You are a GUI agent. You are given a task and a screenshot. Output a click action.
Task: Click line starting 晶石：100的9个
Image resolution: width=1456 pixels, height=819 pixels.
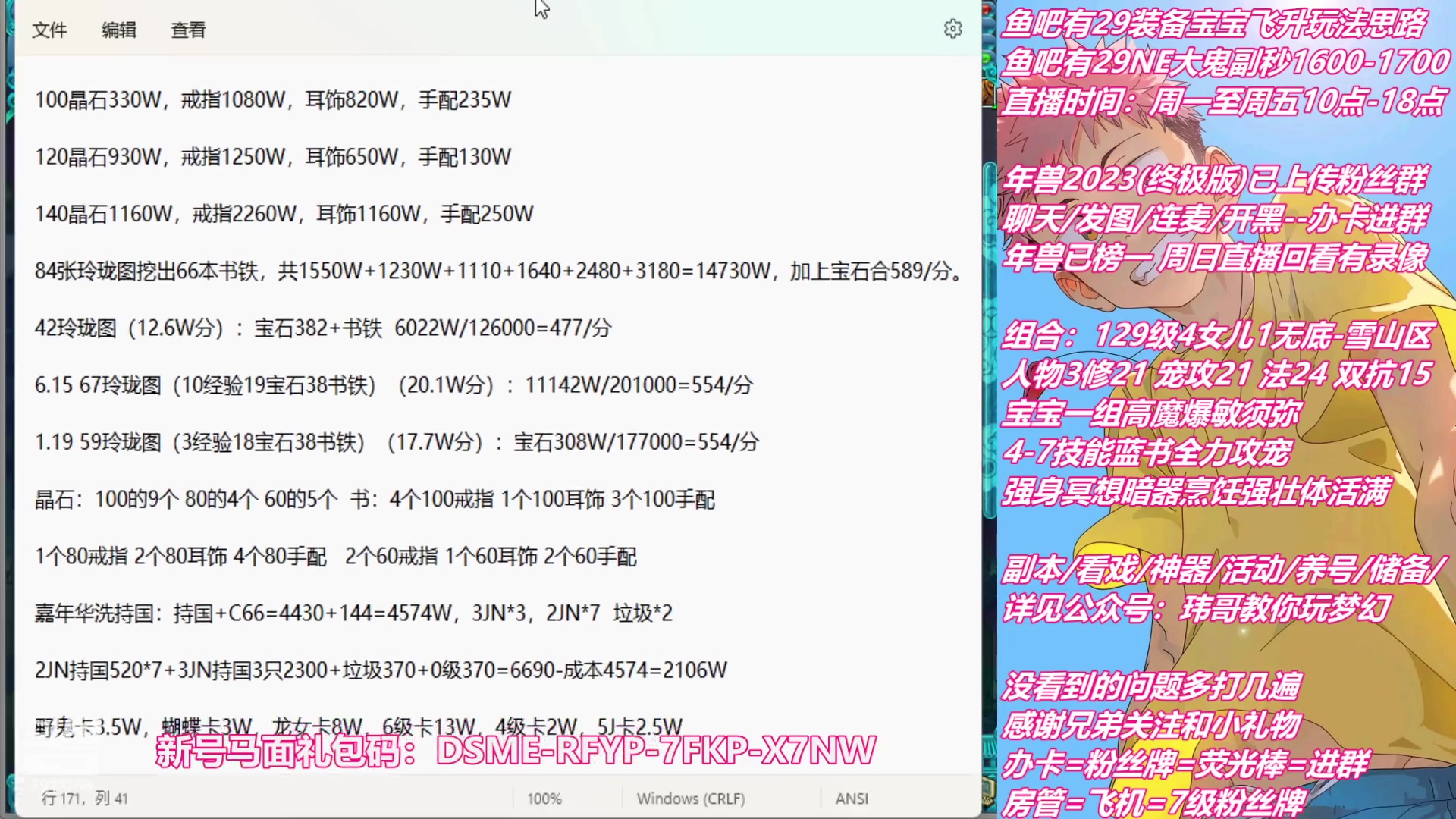tap(375, 500)
